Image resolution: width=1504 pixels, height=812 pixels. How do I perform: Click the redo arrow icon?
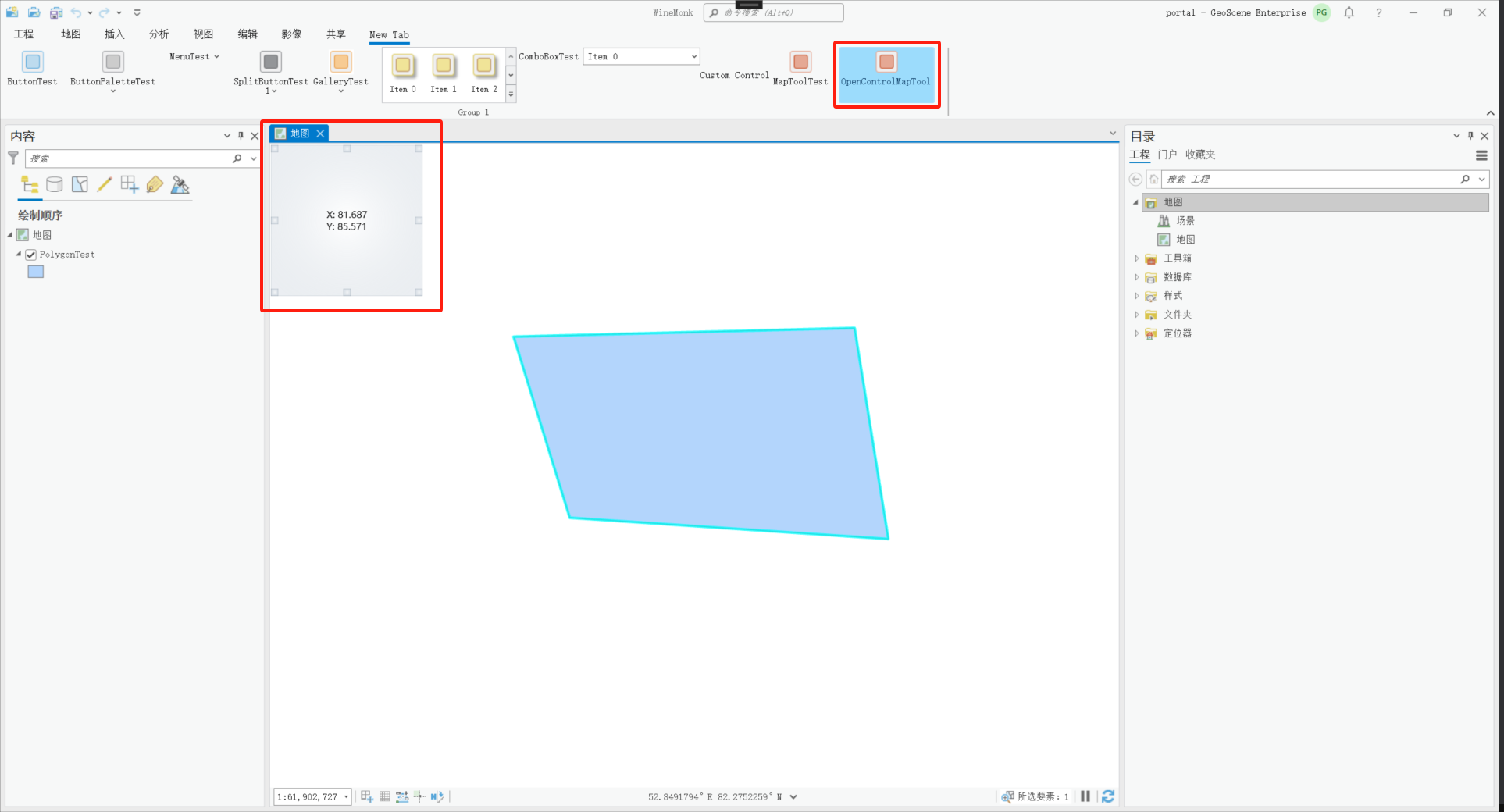(x=104, y=12)
